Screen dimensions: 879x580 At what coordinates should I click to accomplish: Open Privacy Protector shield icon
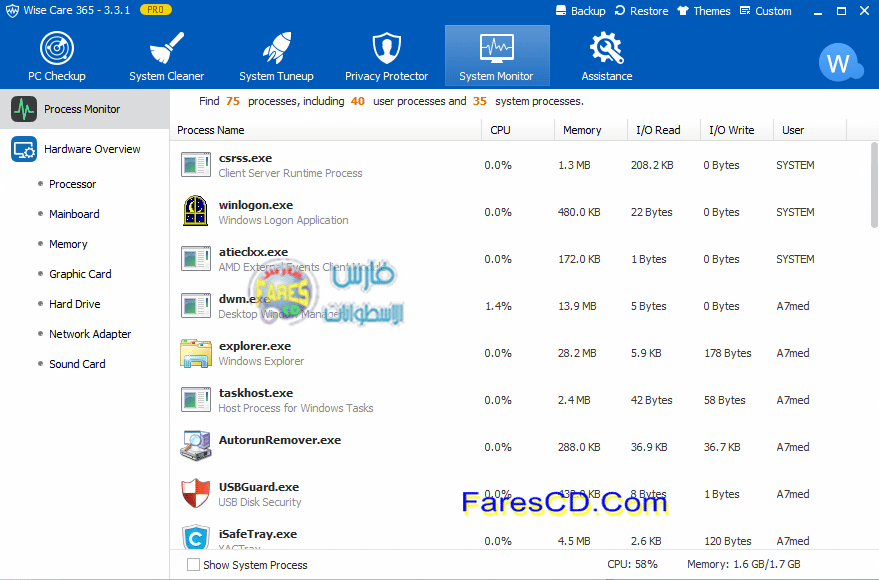click(387, 48)
